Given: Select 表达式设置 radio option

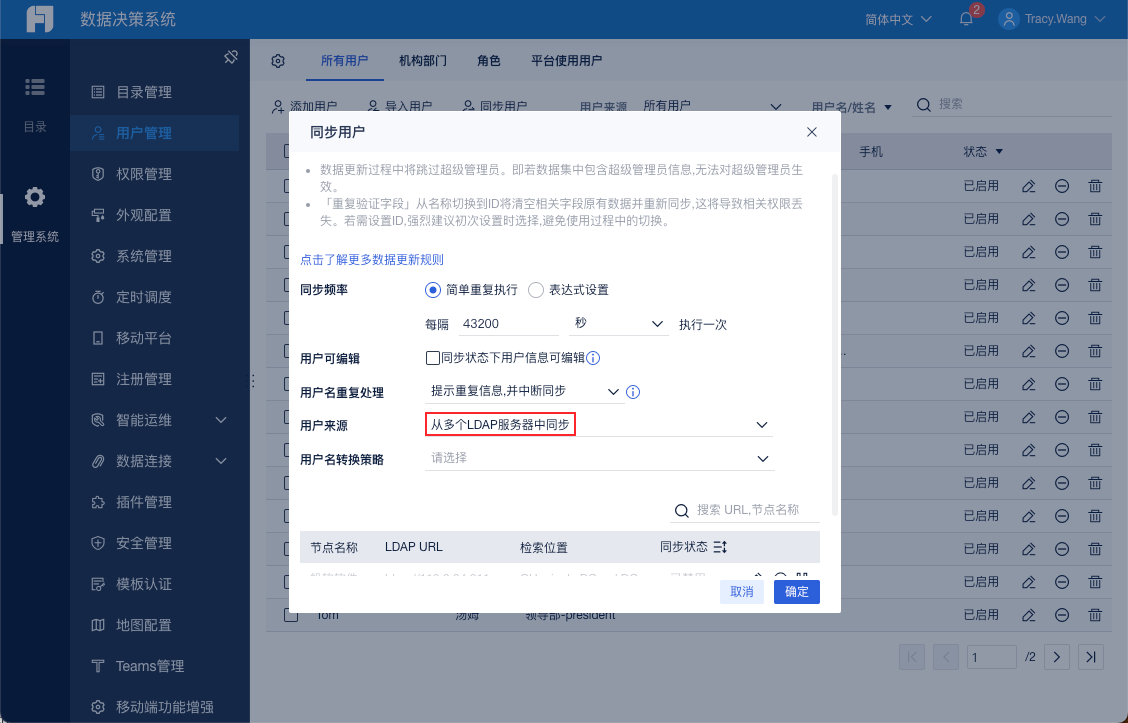Looking at the screenshot, I should coord(536,290).
